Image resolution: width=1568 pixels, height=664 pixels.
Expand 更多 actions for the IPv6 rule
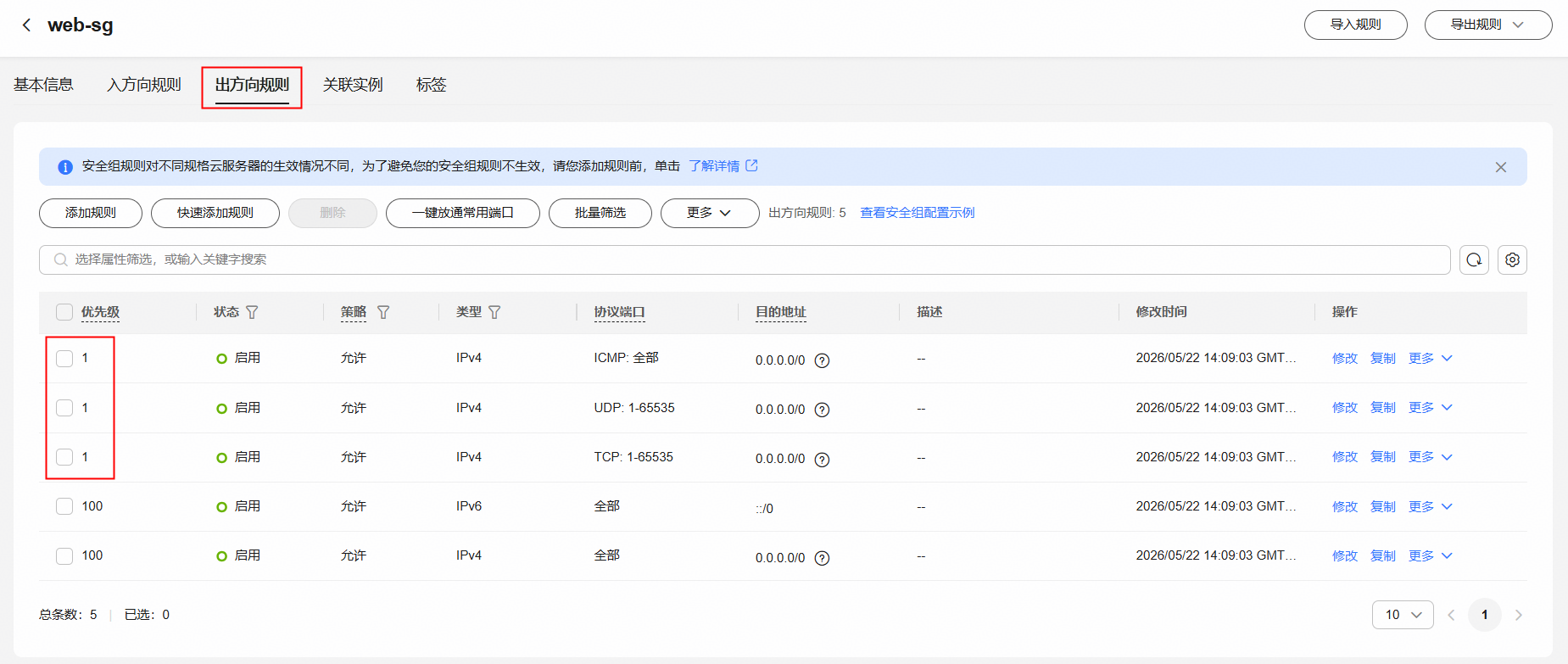click(x=1431, y=506)
